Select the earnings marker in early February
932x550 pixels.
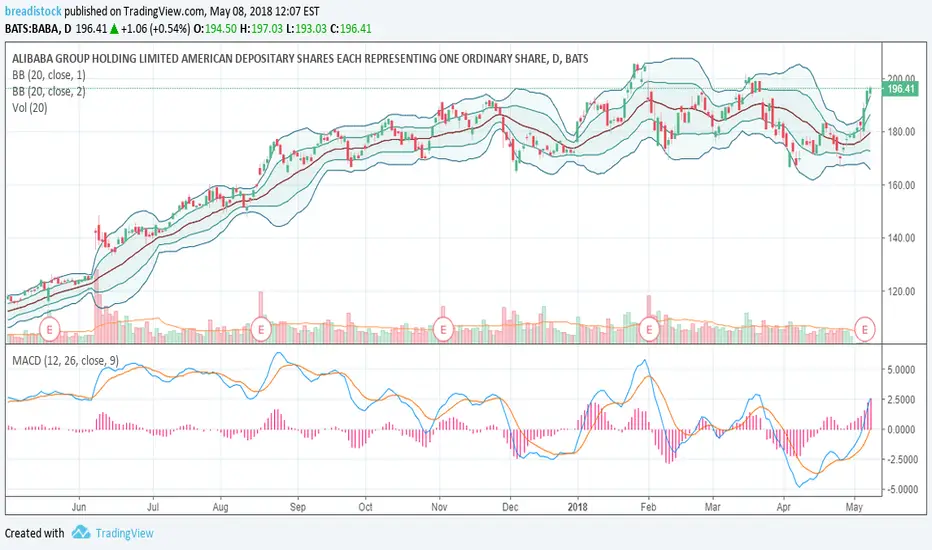pos(649,329)
